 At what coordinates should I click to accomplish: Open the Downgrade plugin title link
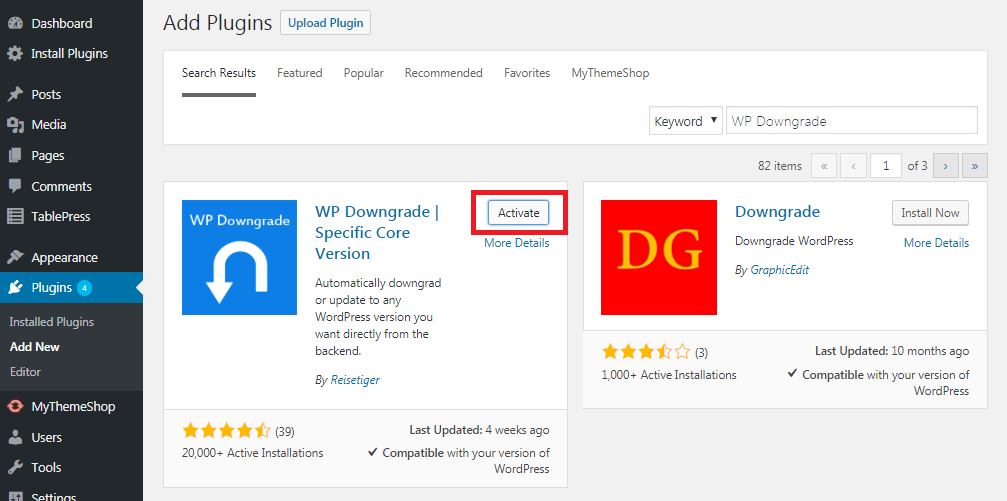[778, 211]
